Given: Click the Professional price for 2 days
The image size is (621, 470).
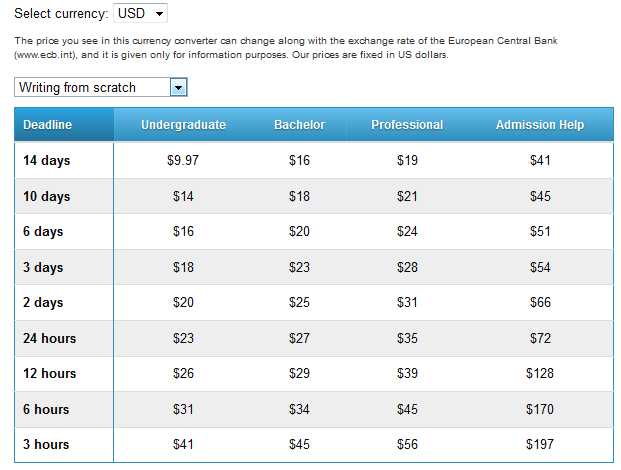Looking at the screenshot, I should [x=407, y=302].
